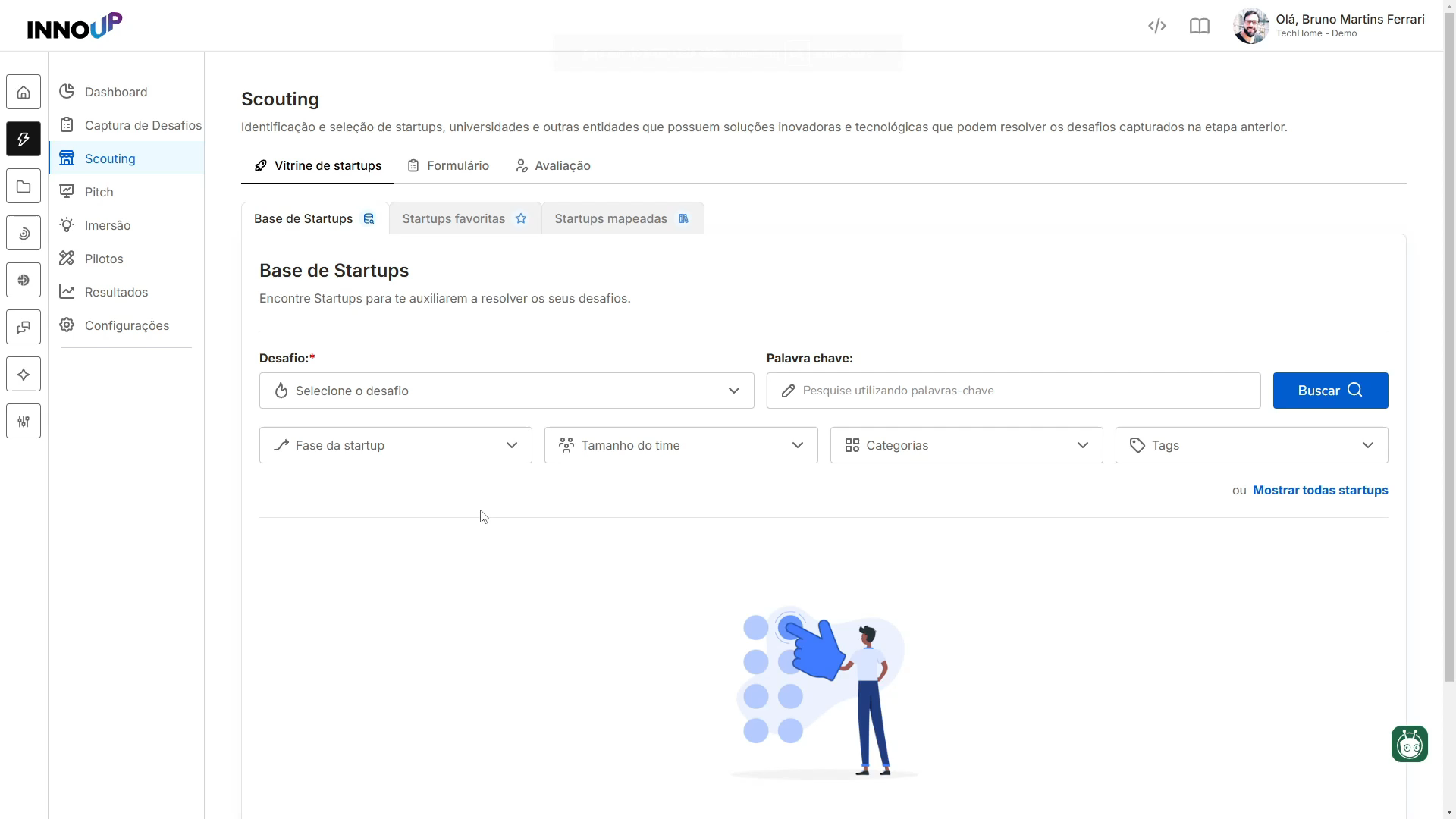Open the green robot chat assistant
The width and height of the screenshot is (1456, 819).
[x=1409, y=744]
